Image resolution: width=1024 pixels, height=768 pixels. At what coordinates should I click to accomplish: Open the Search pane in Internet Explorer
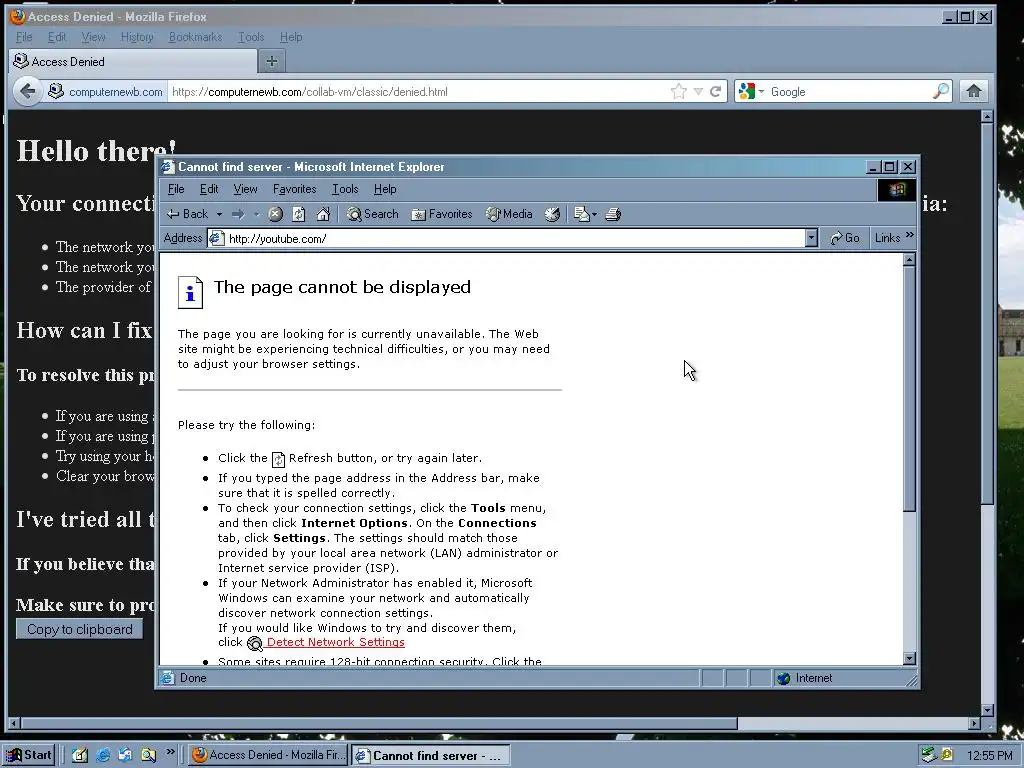pos(372,214)
